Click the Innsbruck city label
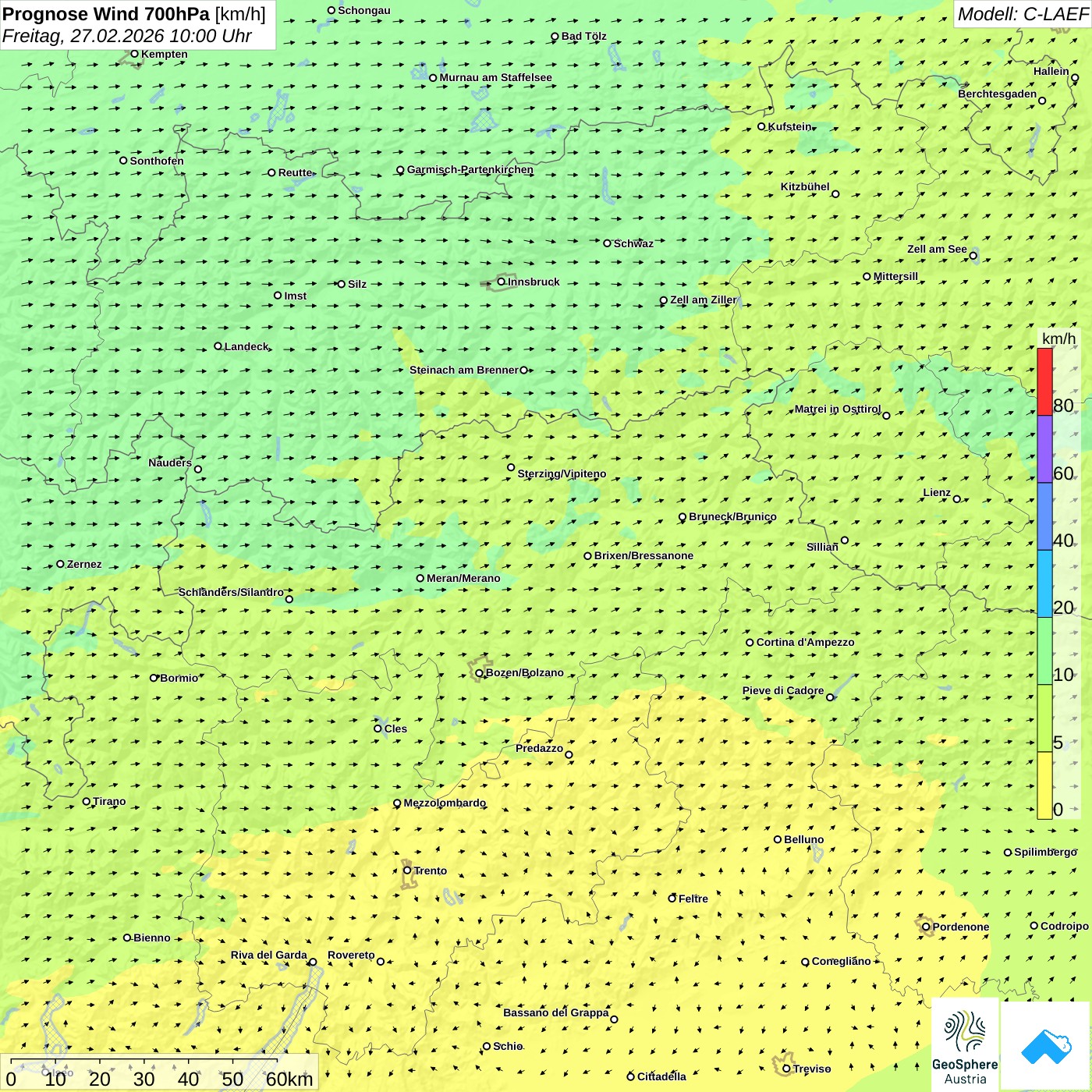 coord(534,282)
